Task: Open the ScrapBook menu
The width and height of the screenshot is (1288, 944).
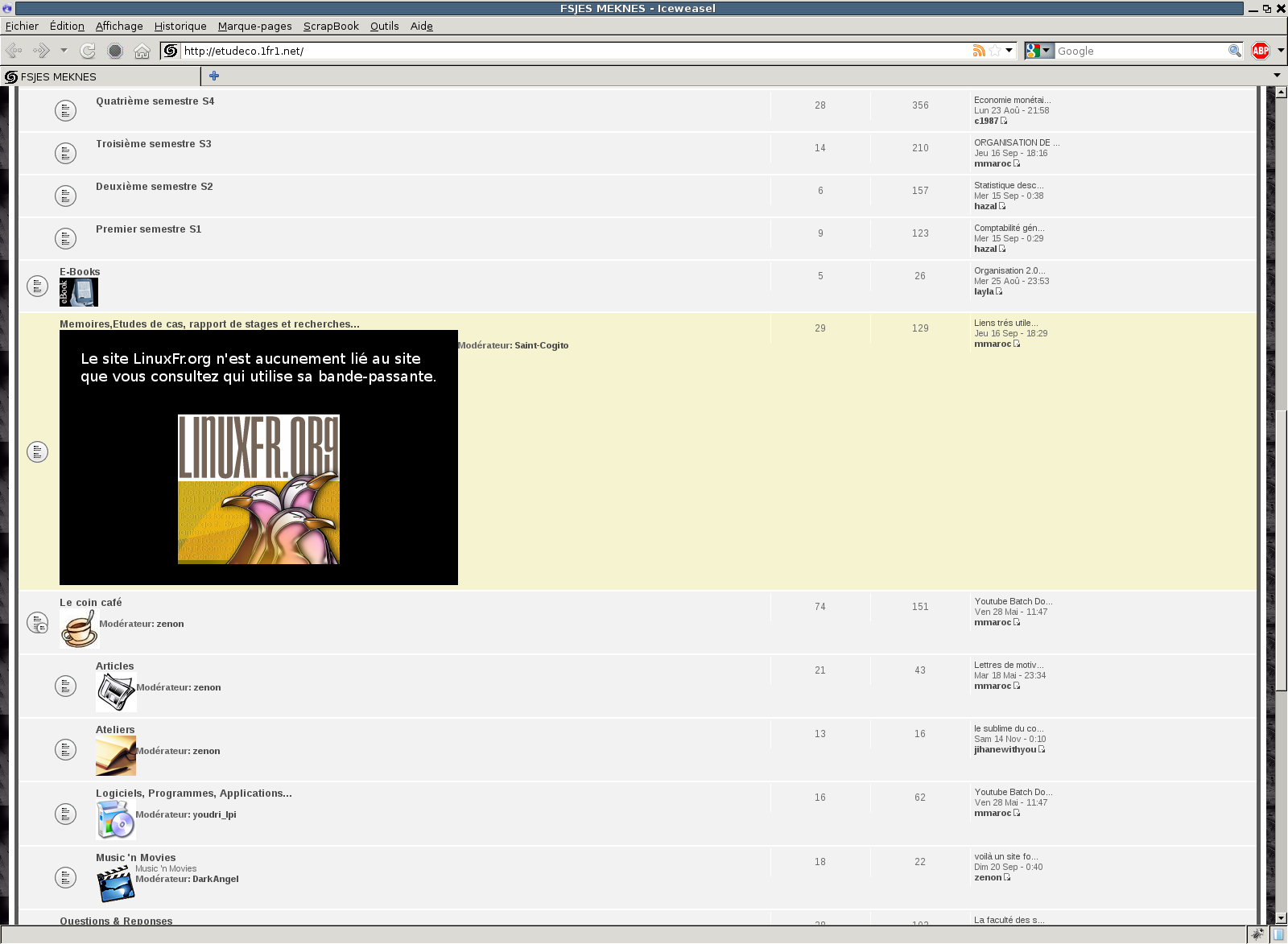Action: (x=331, y=26)
